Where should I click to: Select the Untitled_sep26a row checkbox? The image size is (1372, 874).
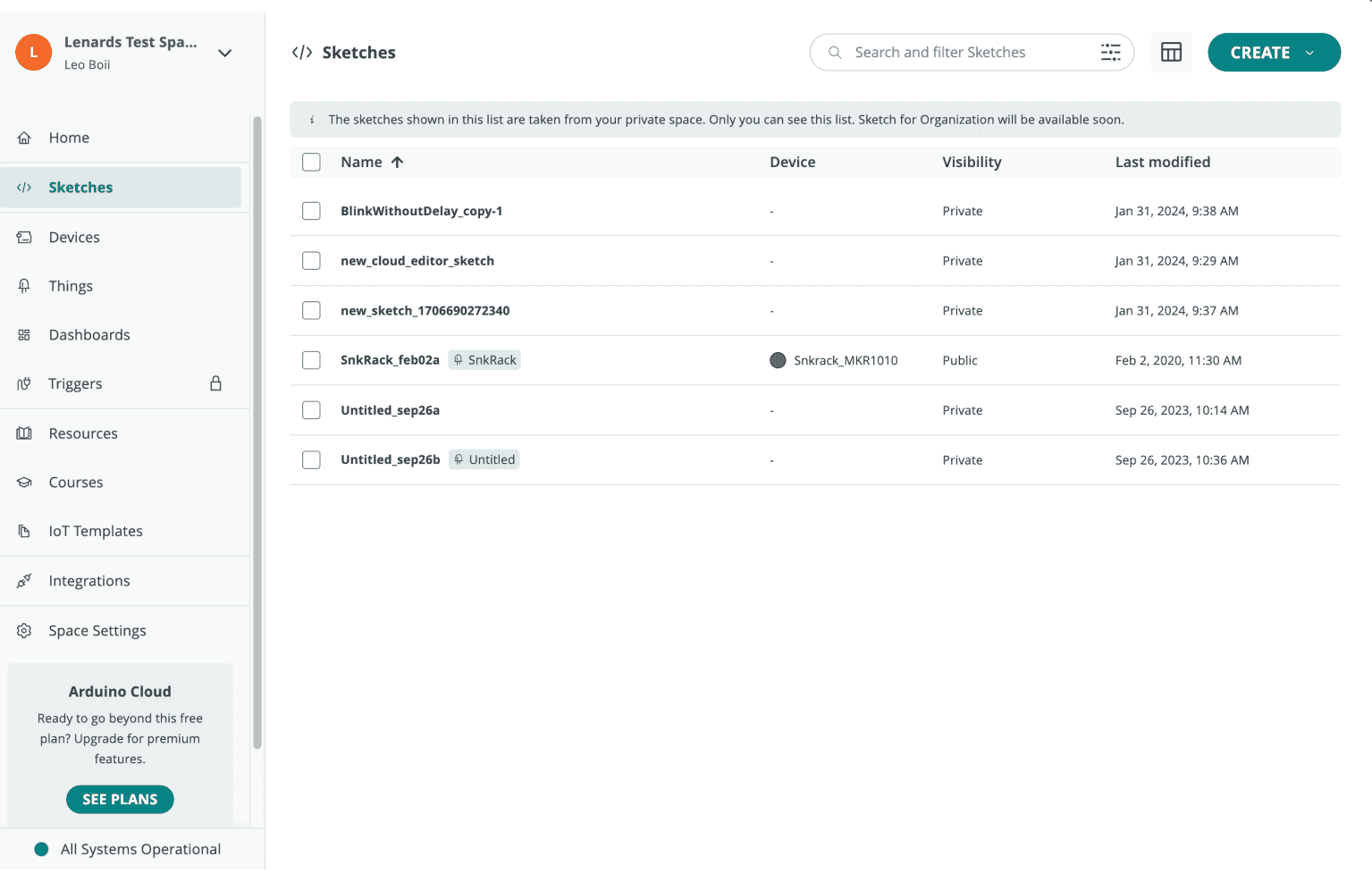pos(311,410)
